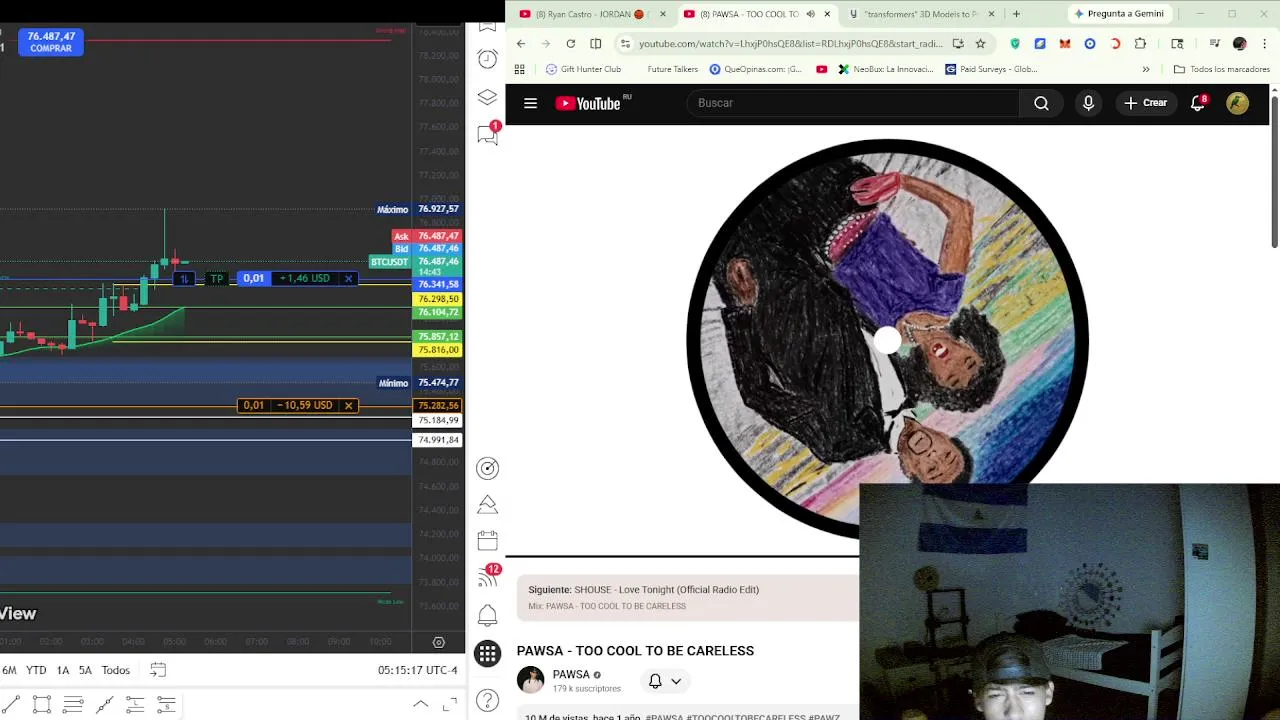Open the browser extensions puzzle icon

[1140, 43]
